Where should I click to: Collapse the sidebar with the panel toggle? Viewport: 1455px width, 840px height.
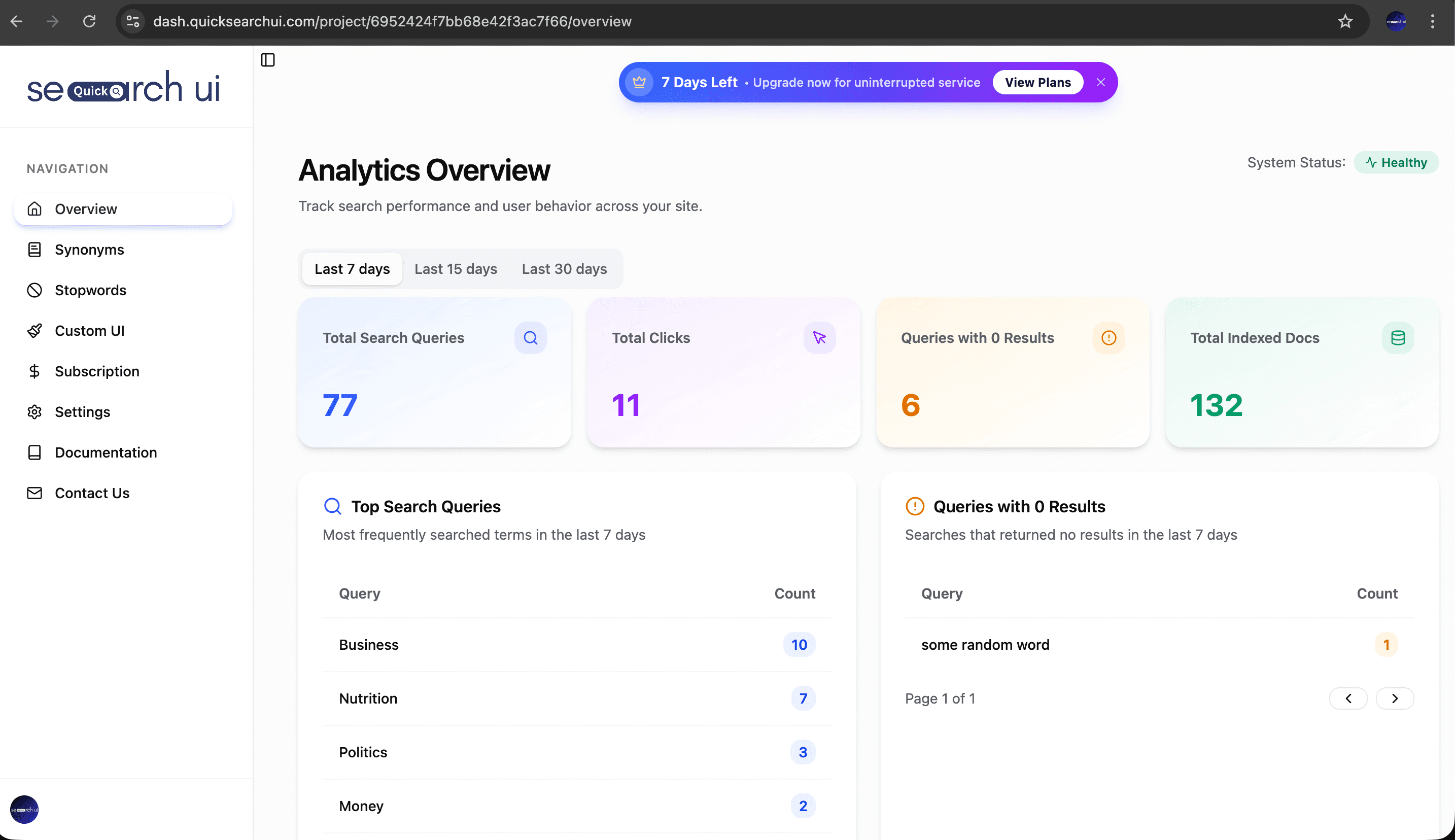click(268, 60)
